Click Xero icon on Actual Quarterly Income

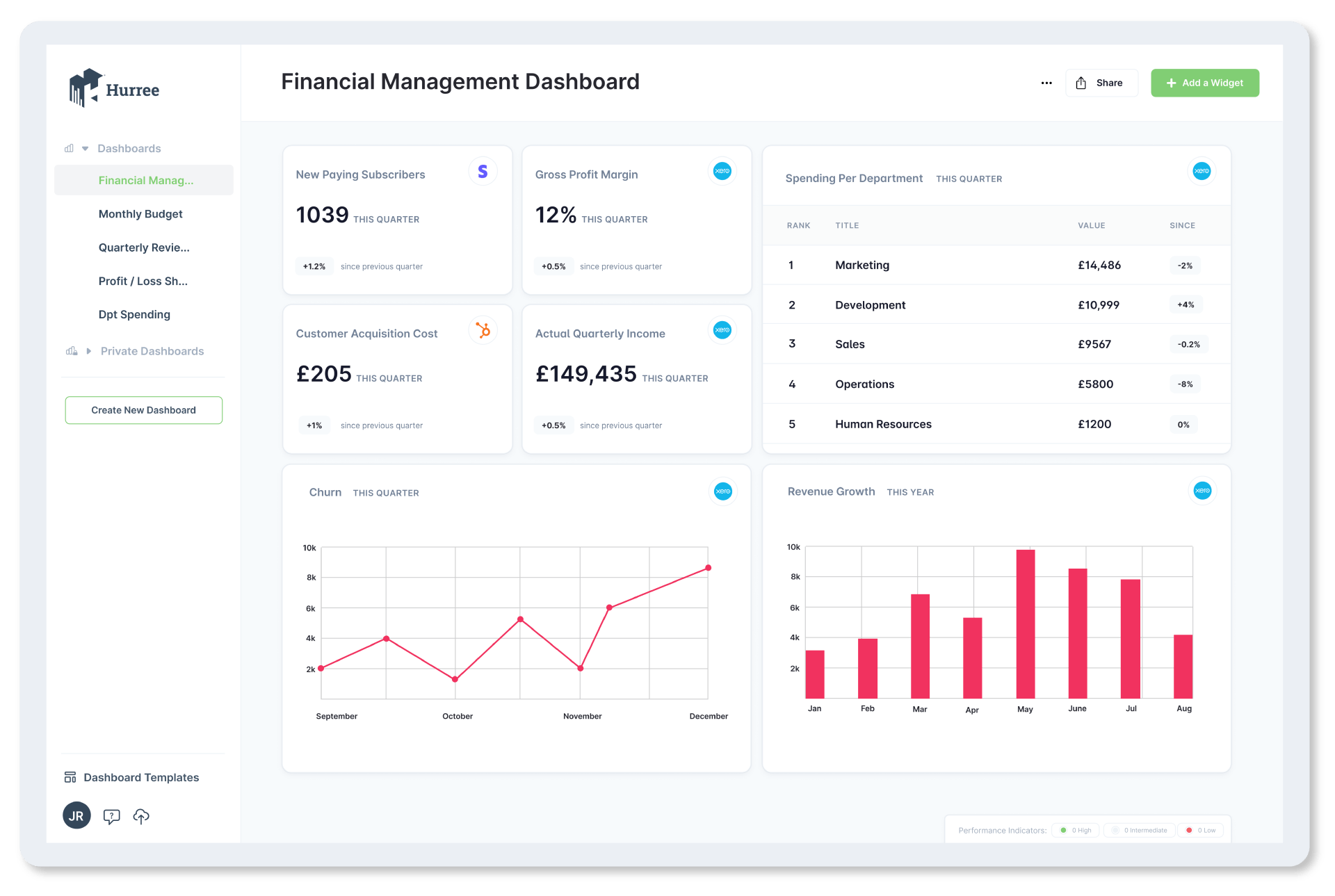click(722, 330)
